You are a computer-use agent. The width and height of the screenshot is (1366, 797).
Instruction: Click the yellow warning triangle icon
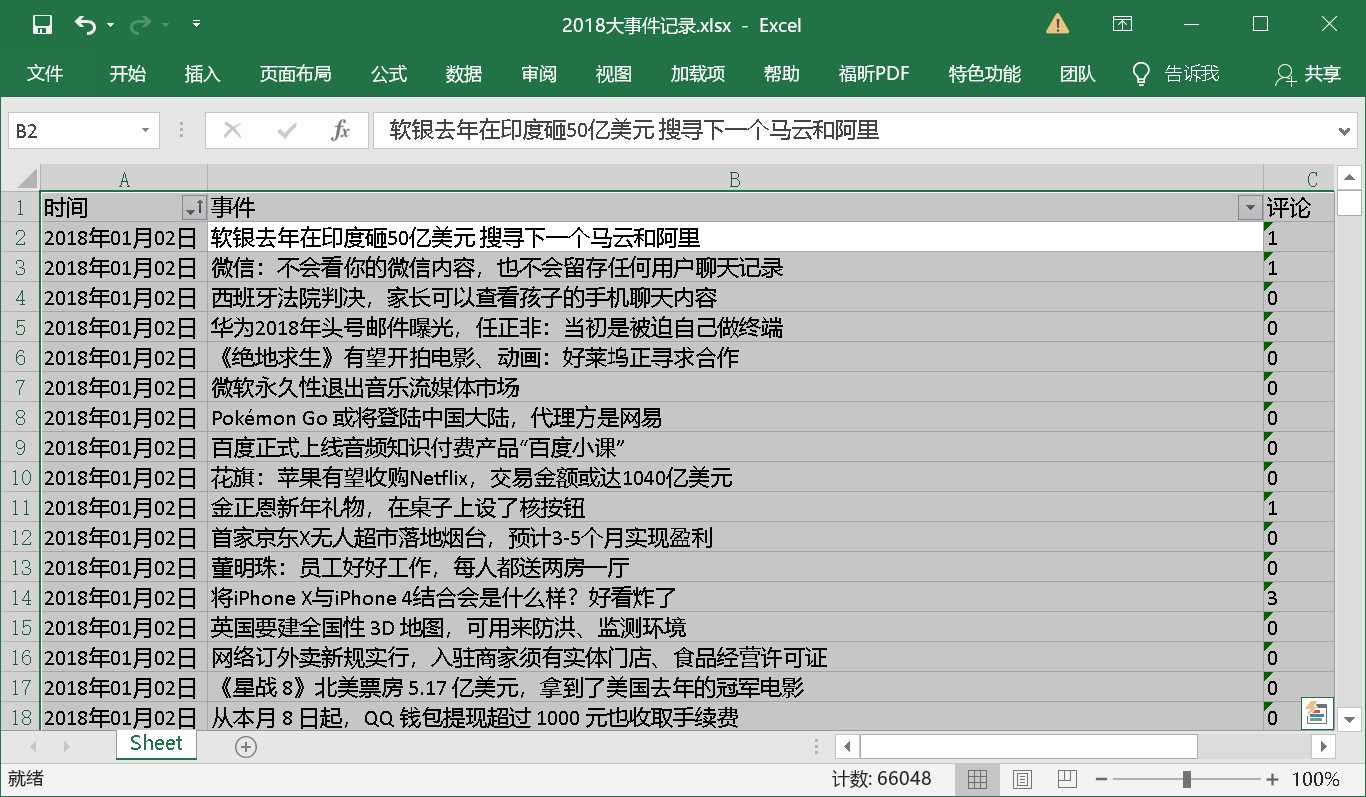pos(1058,24)
